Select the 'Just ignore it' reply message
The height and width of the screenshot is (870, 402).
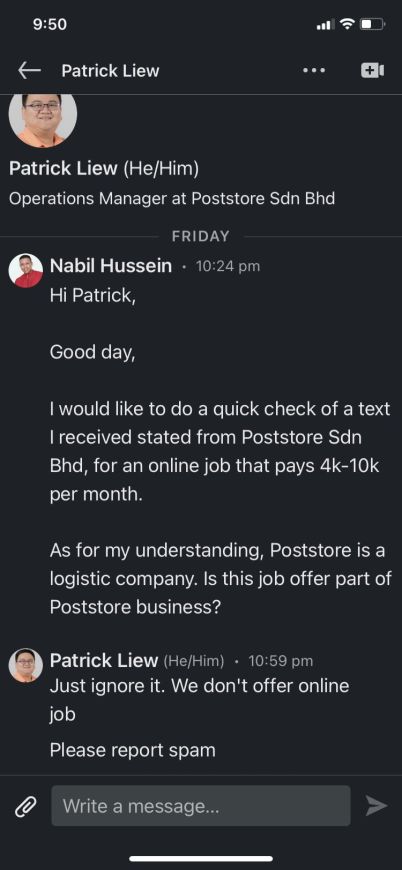[200, 700]
